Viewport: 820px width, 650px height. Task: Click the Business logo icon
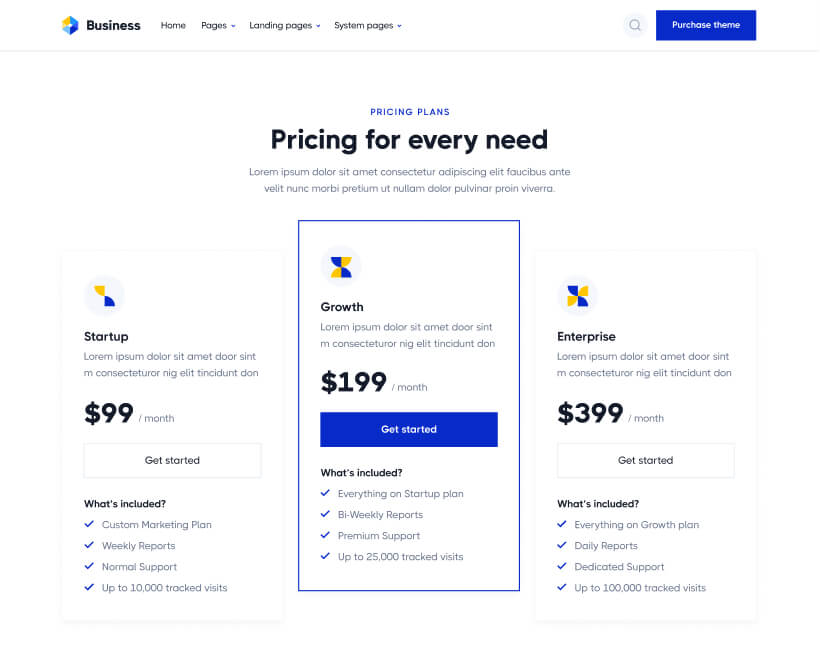point(70,25)
